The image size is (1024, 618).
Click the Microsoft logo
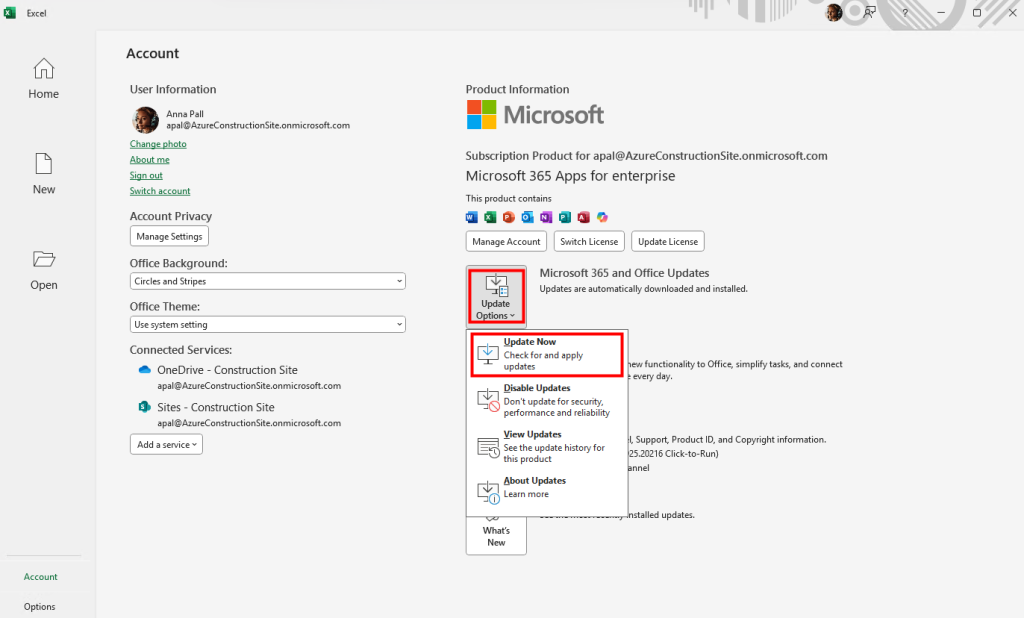(535, 115)
